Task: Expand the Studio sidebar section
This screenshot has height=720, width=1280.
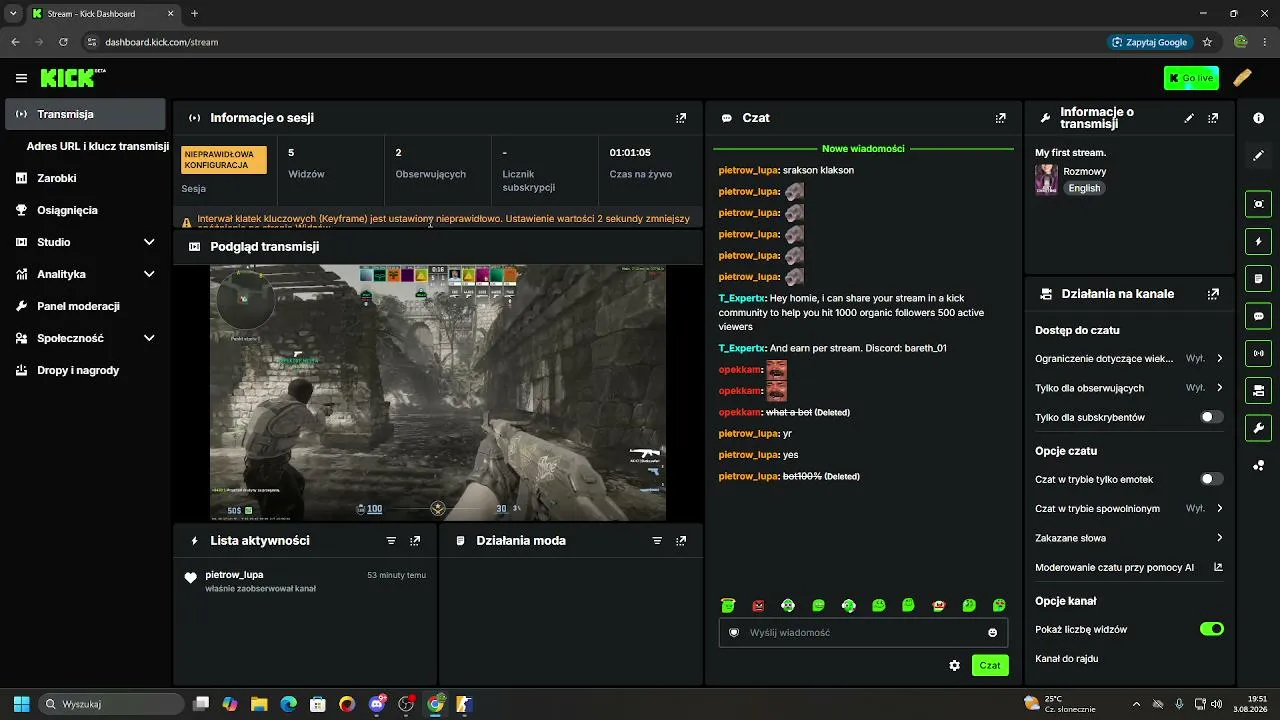Action: point(149,242)
